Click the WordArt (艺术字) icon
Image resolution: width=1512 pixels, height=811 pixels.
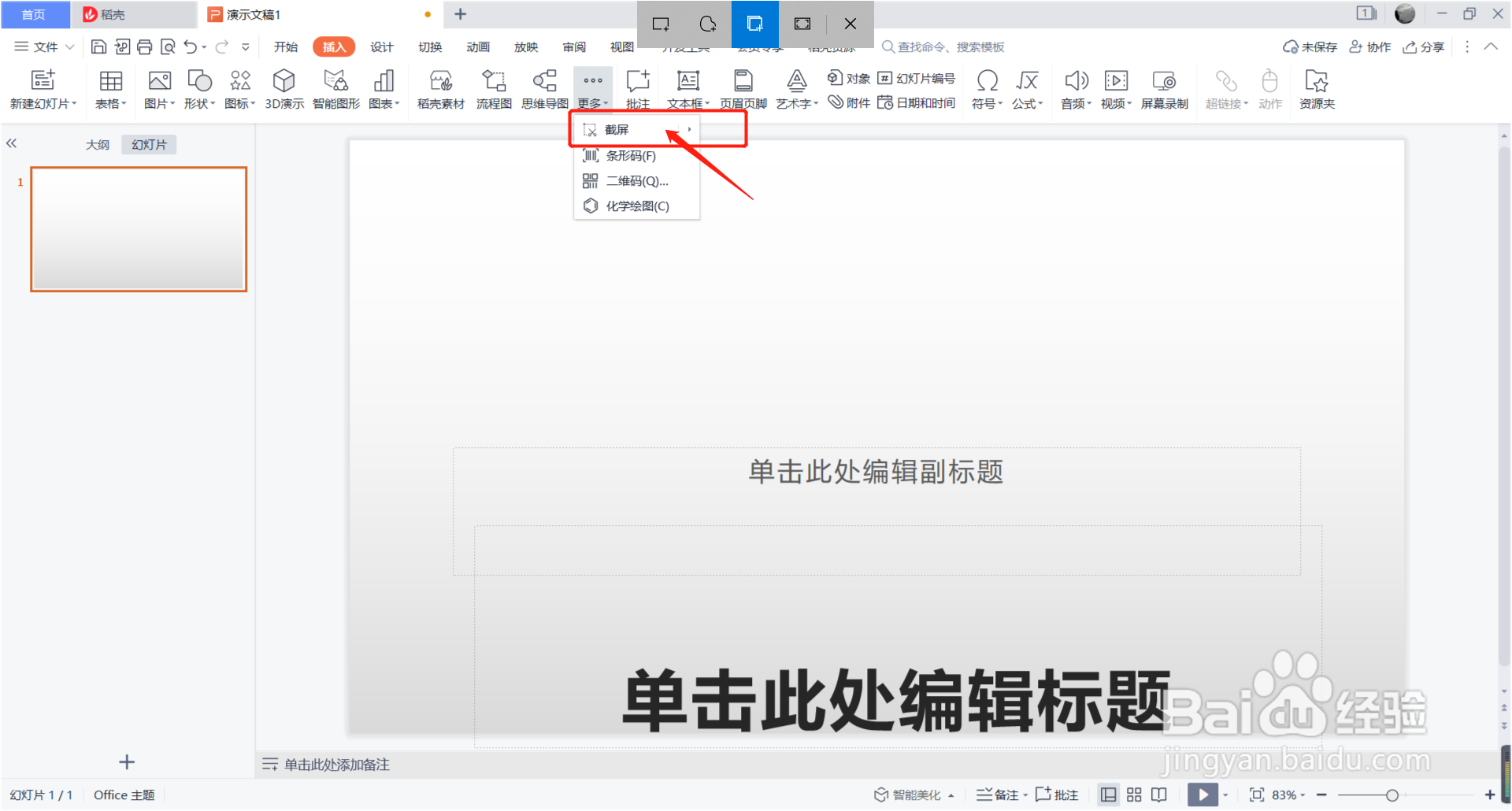pos(797,80)
